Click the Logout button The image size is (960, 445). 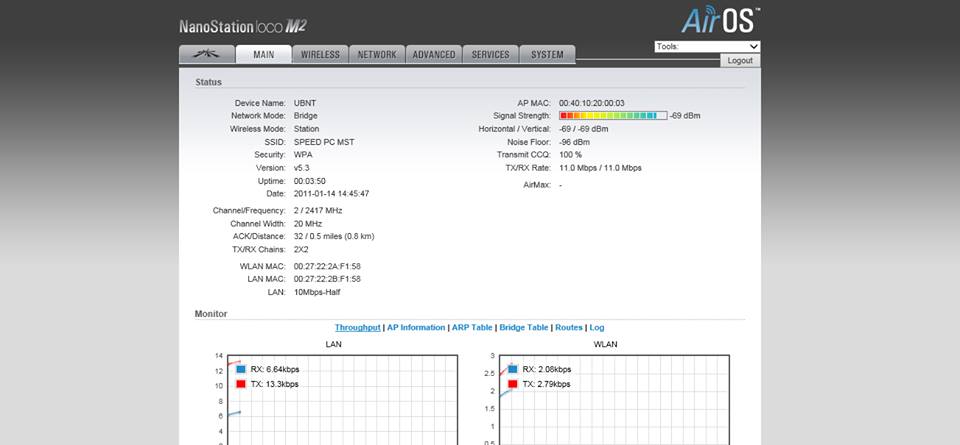coord(740,61)
